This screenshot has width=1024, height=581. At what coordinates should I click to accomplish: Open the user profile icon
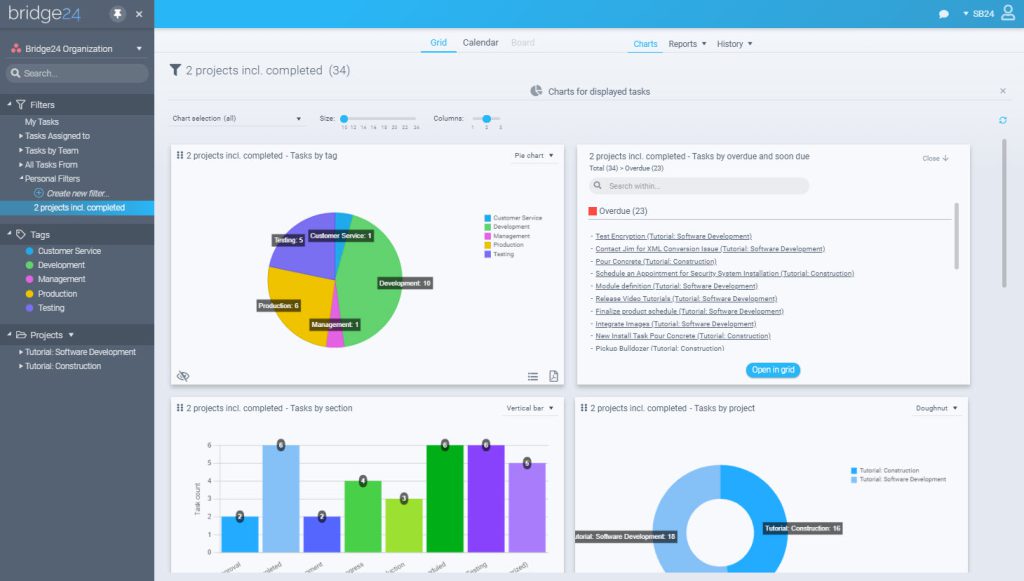(1008, 13)
